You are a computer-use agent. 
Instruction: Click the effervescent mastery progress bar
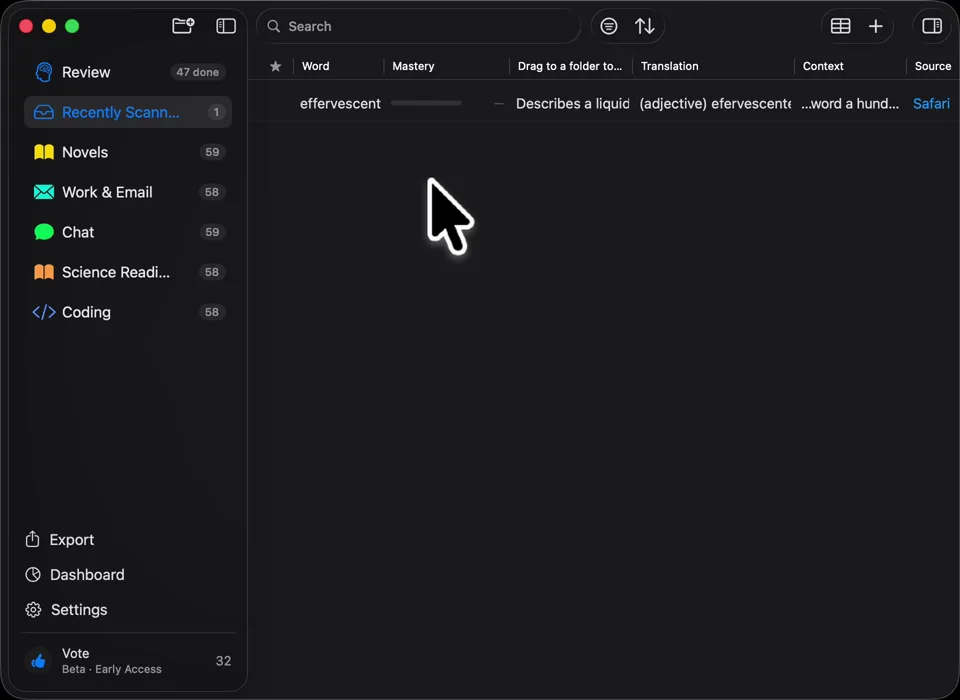(x=426, y=103)
